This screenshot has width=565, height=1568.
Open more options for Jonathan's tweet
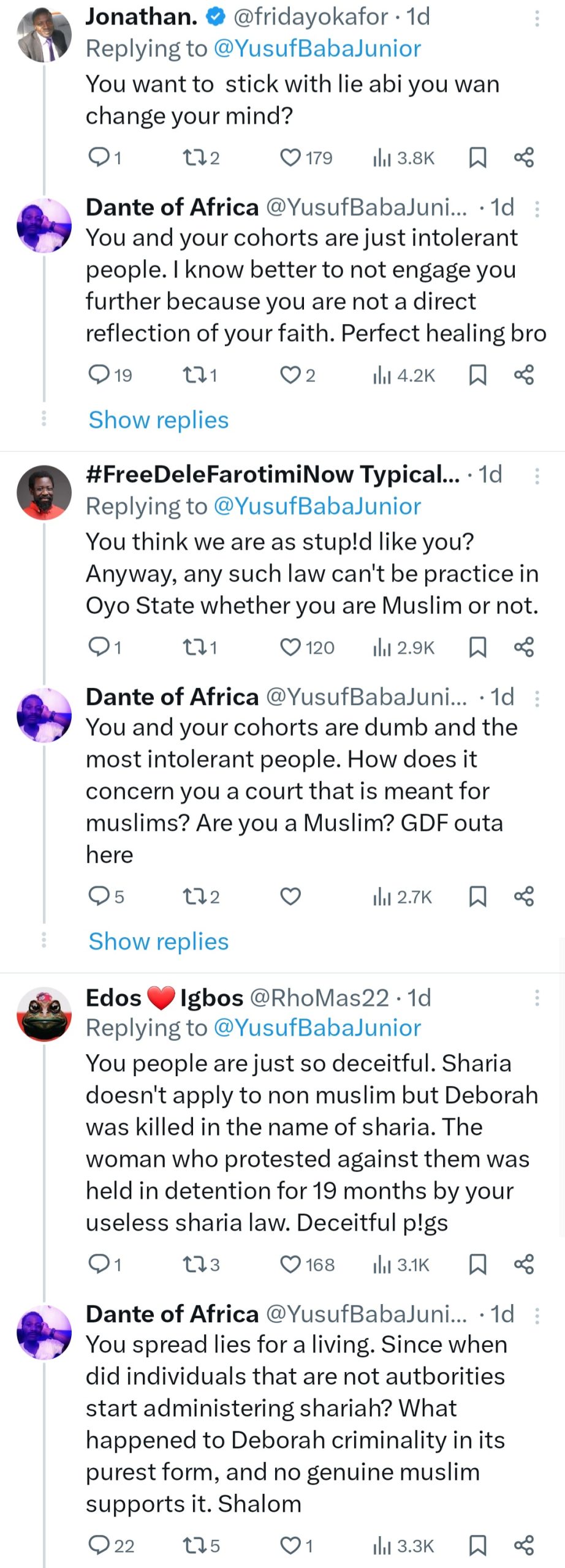pos(537,19)
